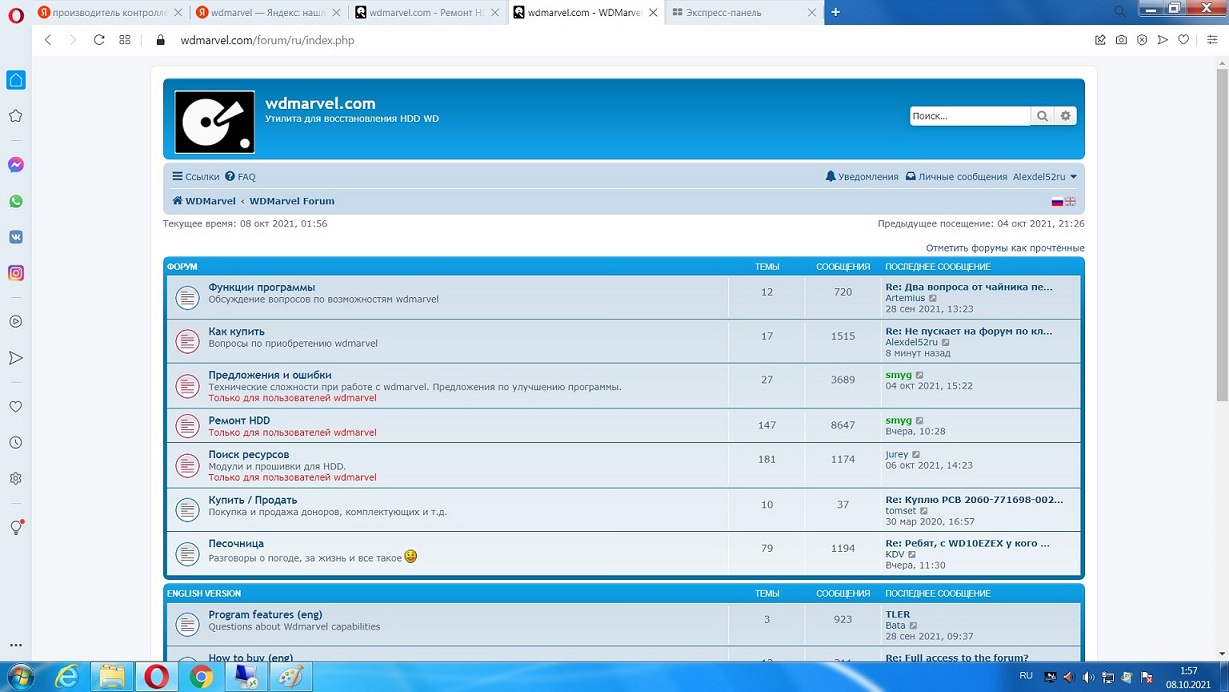Open the Функции программы forum

[x=262, y=287]
